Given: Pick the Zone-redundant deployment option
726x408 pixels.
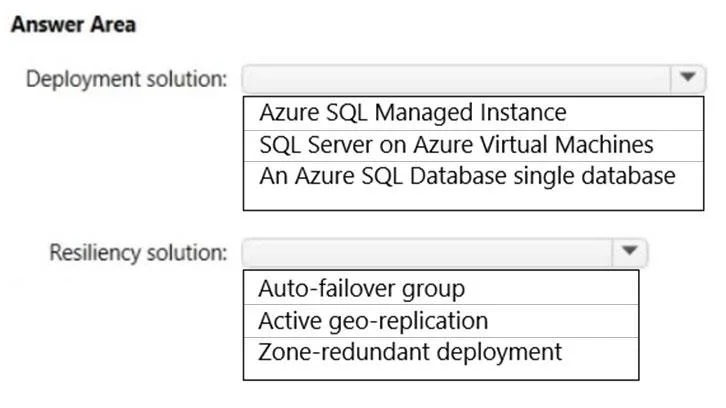Looking at the screenshot, I should tap(441, 352).
